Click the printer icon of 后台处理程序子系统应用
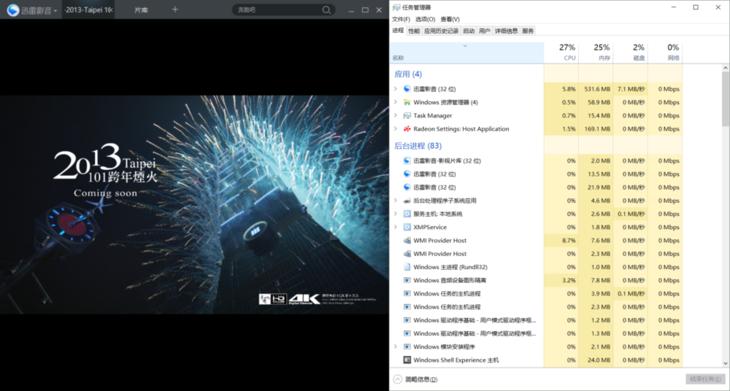 pyautogui.click(x=407, y=201)
